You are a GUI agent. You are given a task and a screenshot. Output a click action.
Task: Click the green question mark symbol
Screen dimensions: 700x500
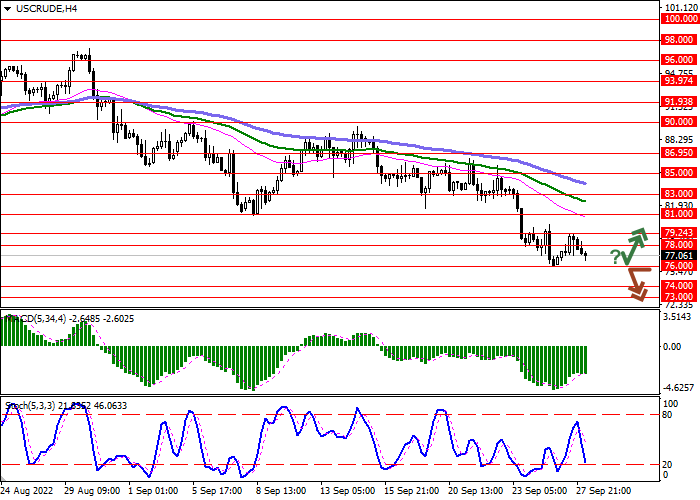click(616, 256)
